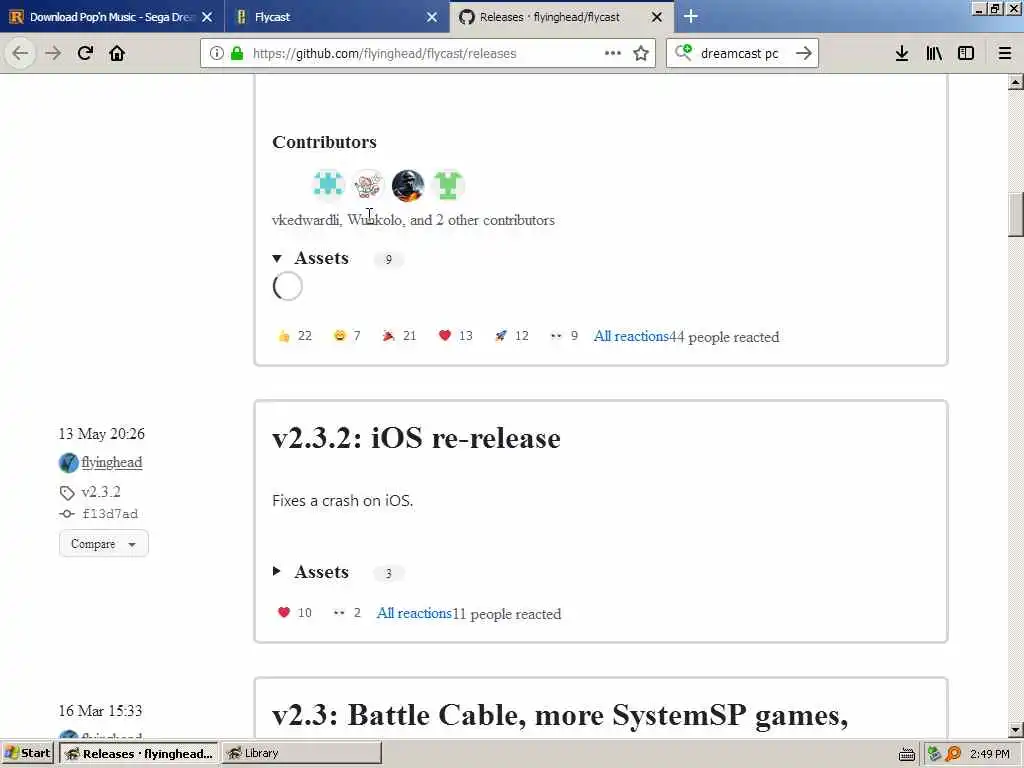Screen dimensions: 1024x768
Task: Click scrollbar down arrow
Action: (1016, 729)
